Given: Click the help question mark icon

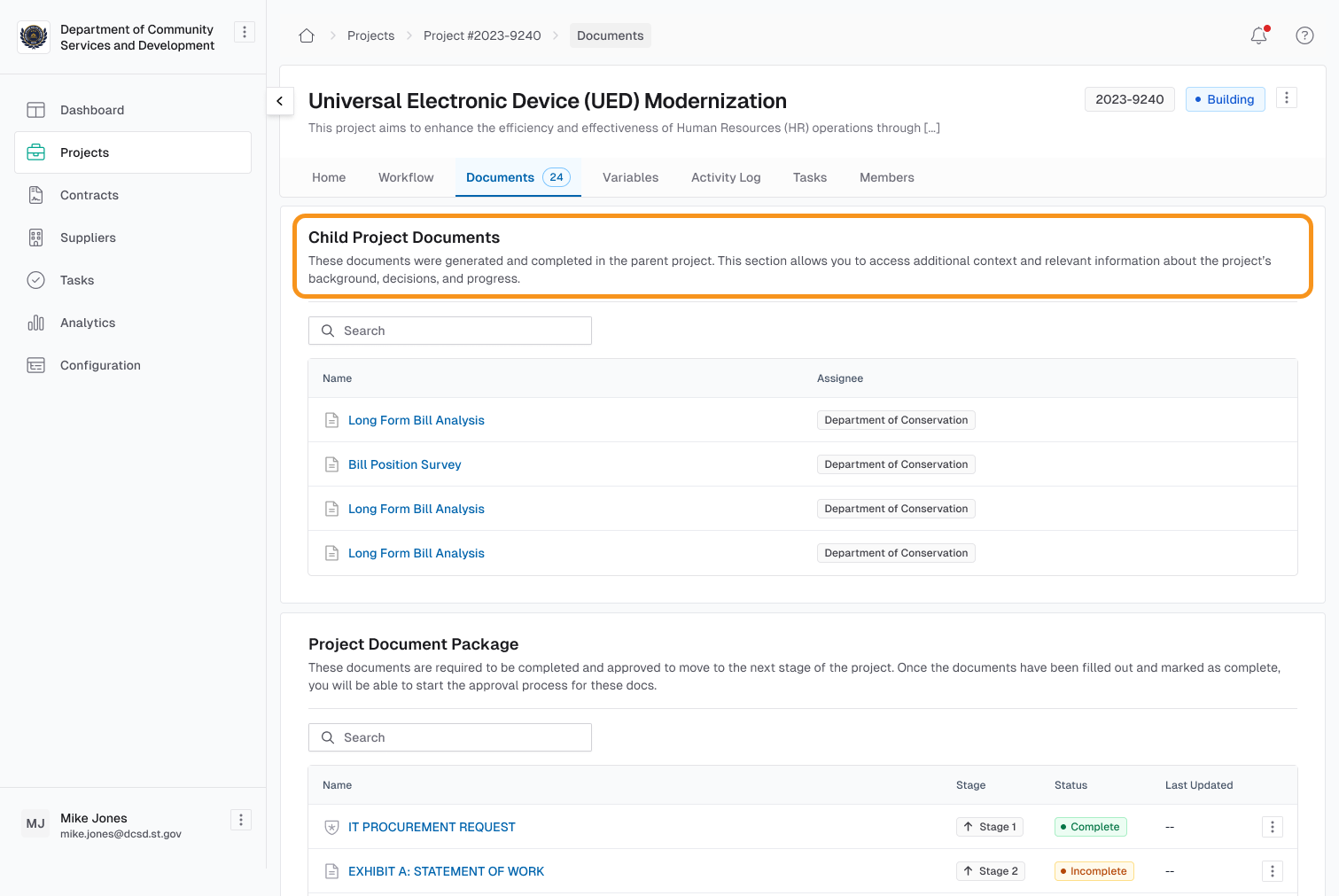Looking at the screenshot, I should pyautogui.click(x=1304, y=35).
